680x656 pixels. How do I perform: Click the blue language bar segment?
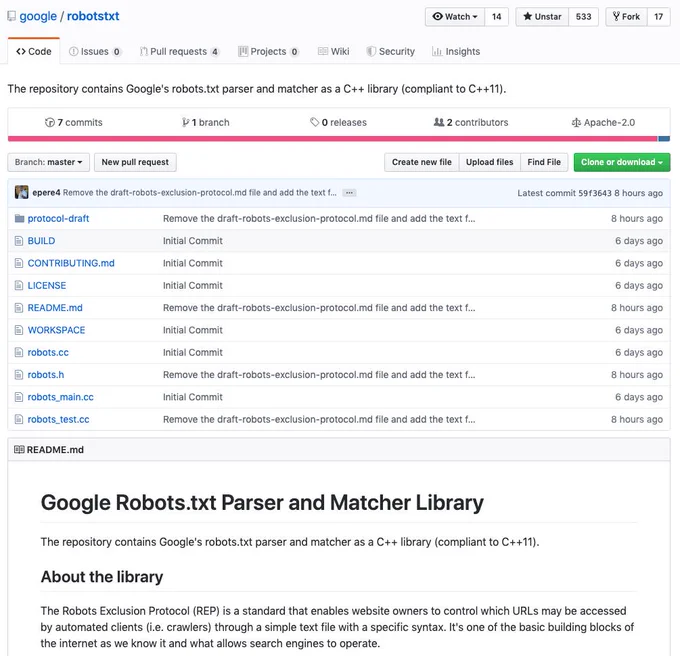click(664, 139)
